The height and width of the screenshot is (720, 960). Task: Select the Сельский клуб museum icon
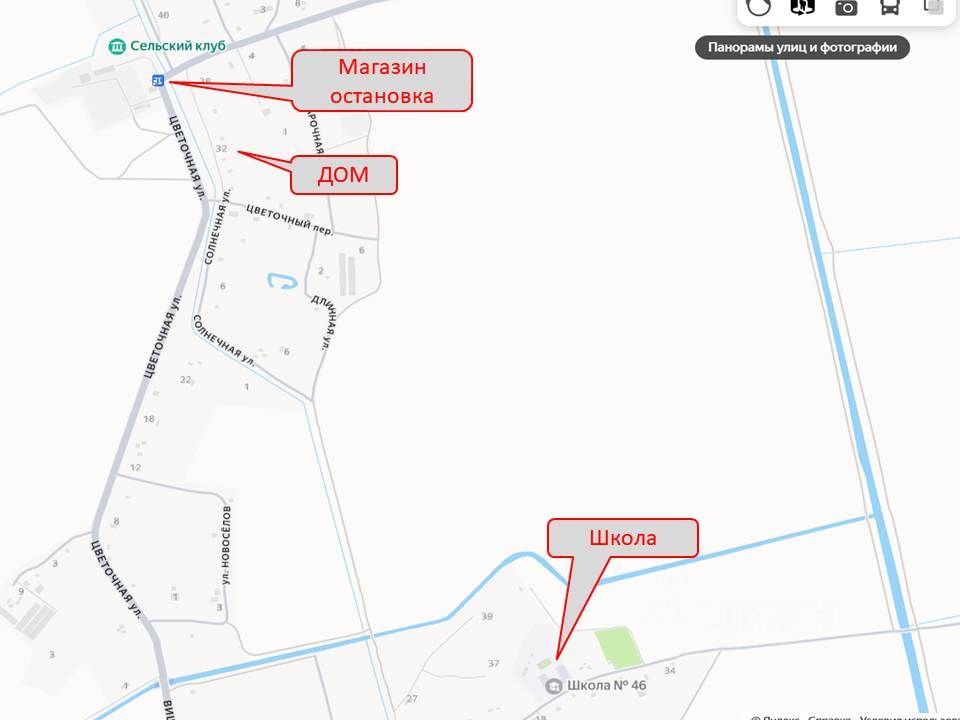116,47
